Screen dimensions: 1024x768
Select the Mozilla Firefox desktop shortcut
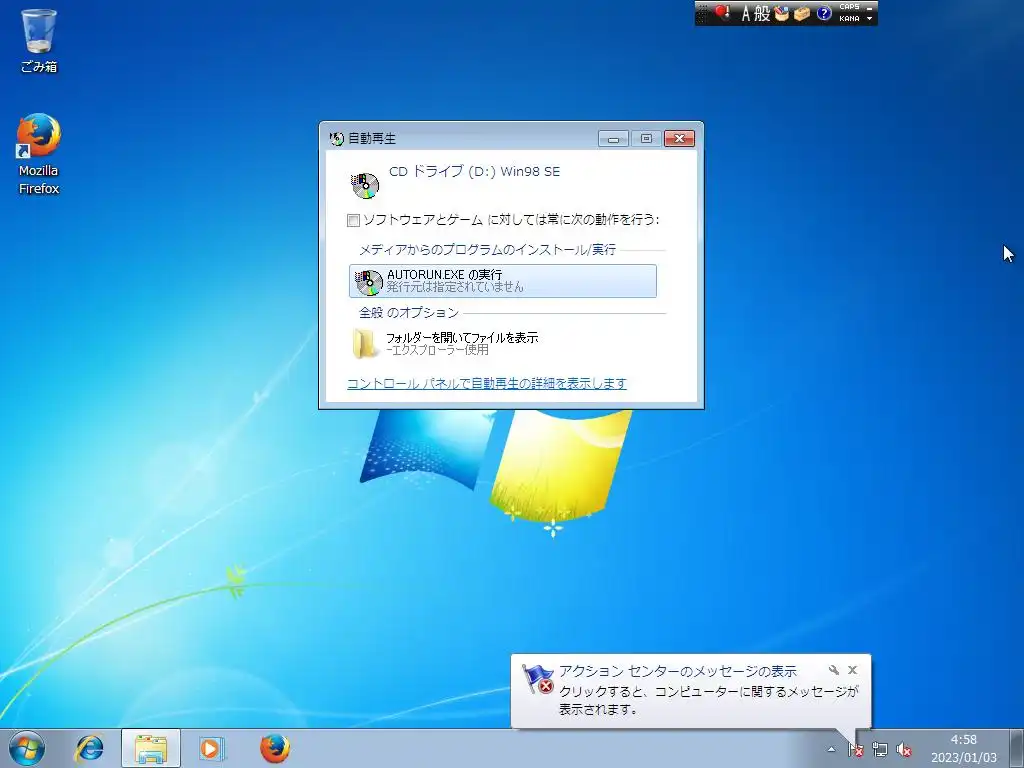tap(39, 155)
